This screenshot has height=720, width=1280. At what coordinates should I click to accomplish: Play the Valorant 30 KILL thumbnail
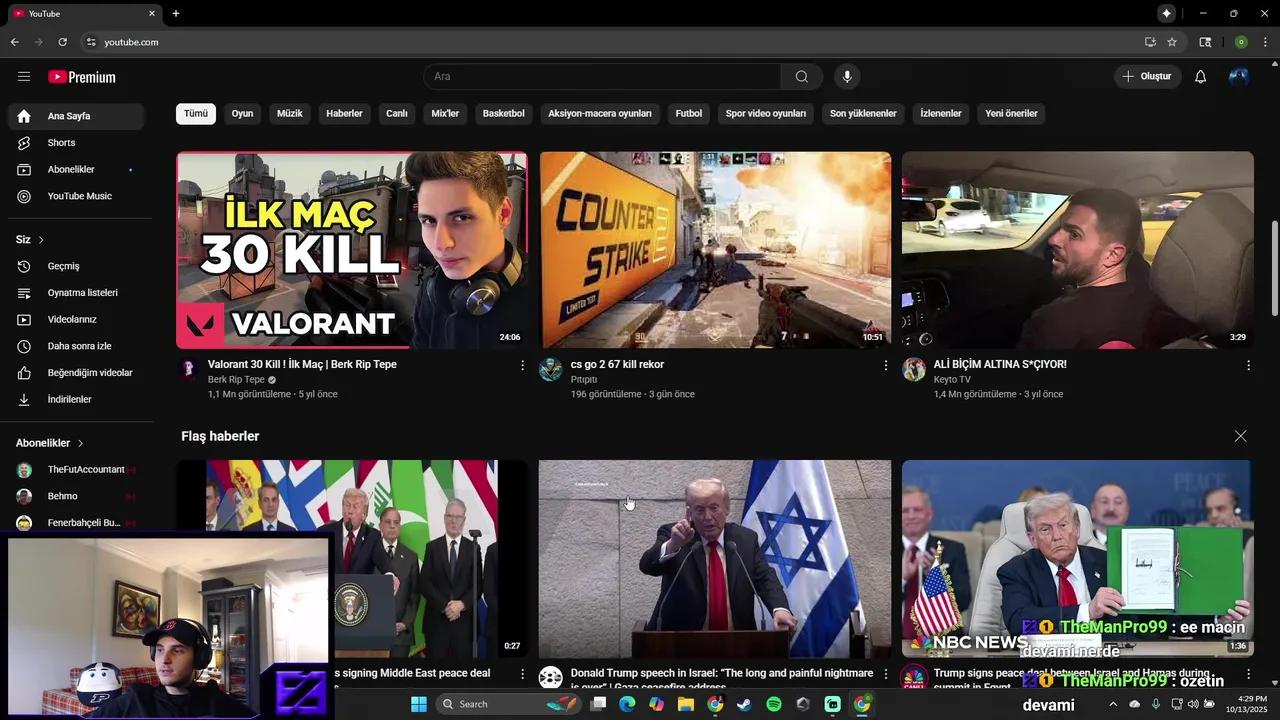(x=352, y=250)
